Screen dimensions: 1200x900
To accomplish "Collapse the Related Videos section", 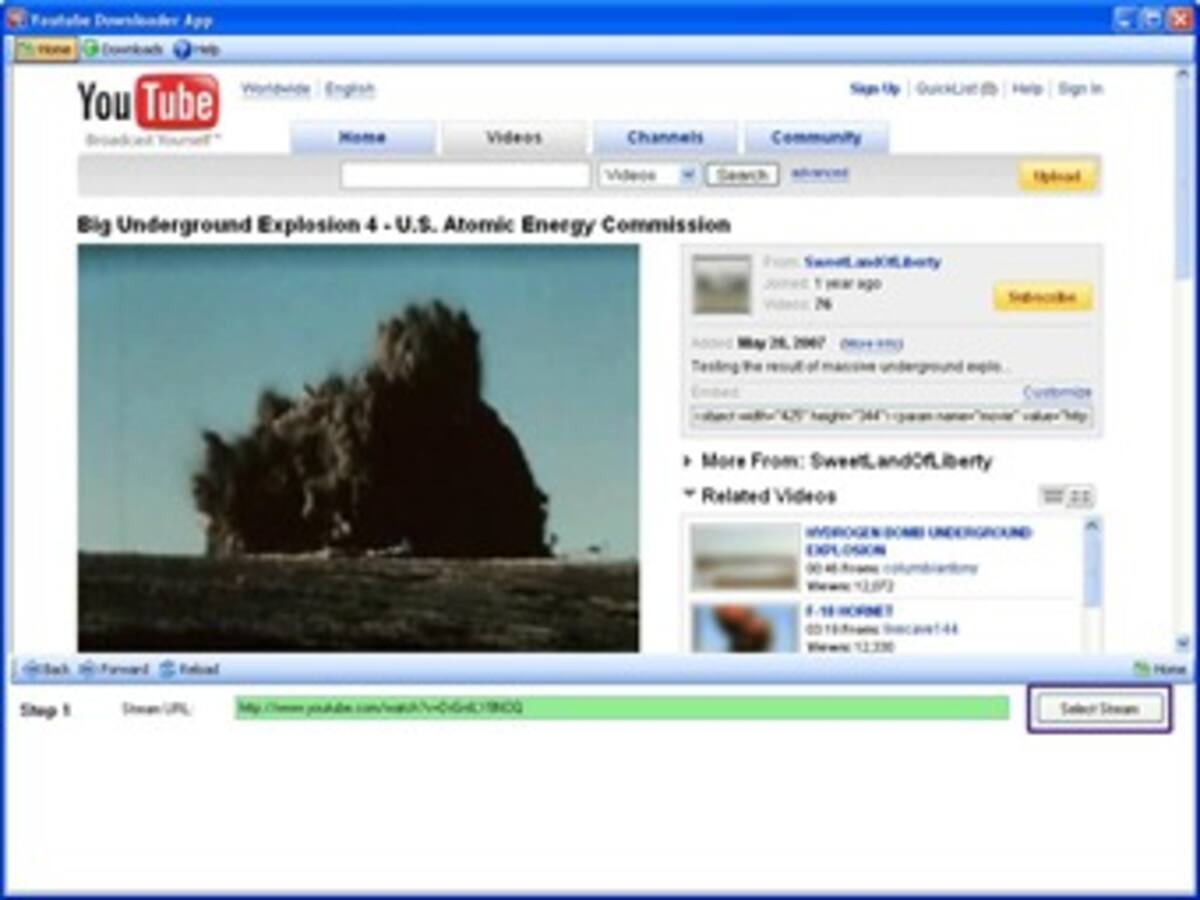I will (x=760, y=496).
